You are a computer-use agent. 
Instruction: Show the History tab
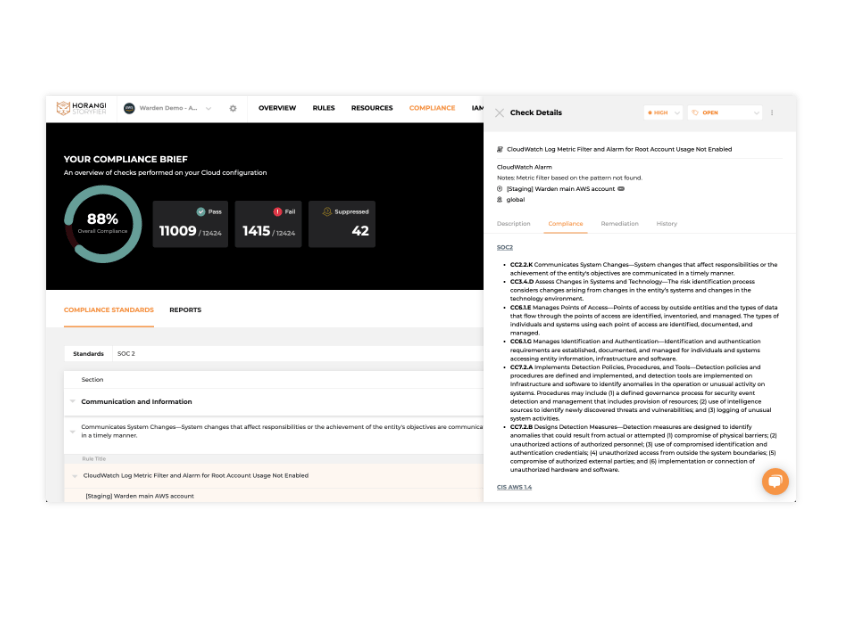point(667,224)
